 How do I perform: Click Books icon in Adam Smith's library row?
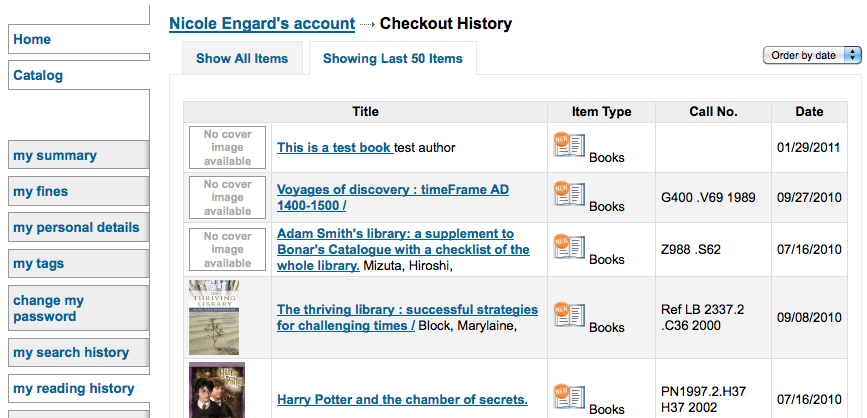(570, 248)
